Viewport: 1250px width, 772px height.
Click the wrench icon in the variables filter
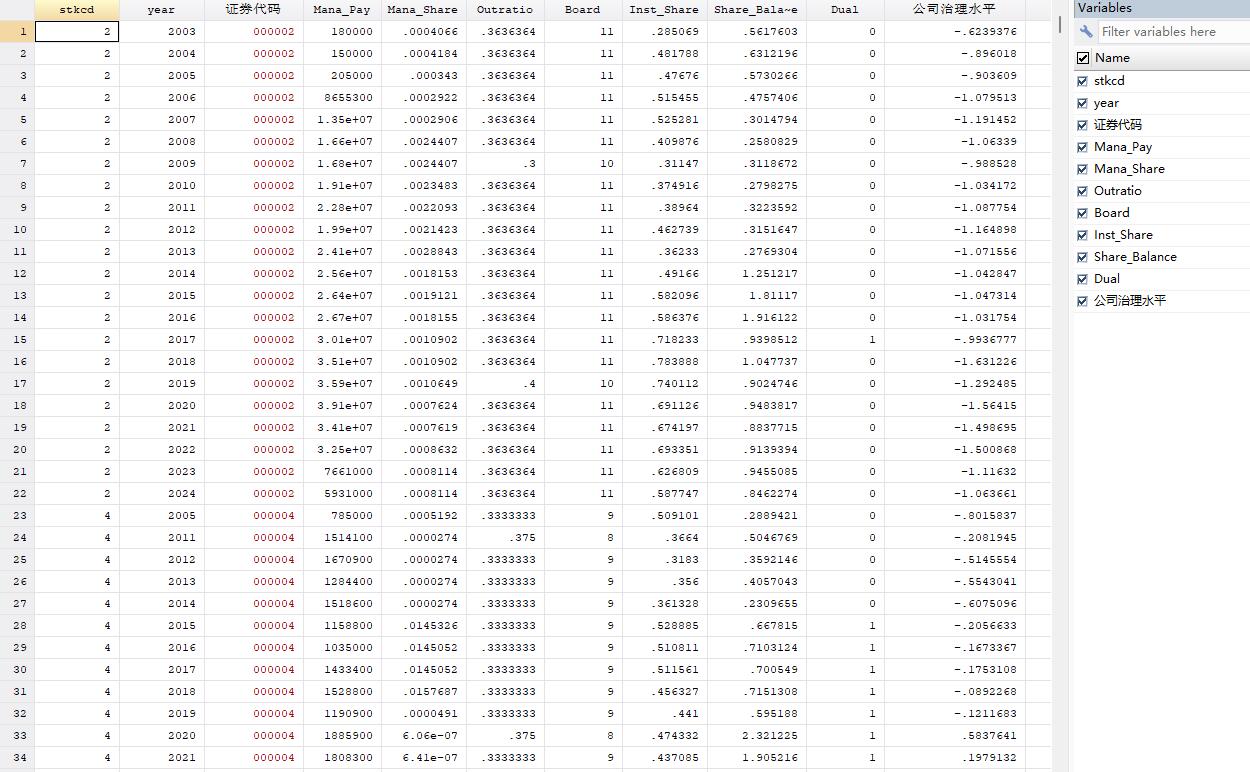[1086, 32]
